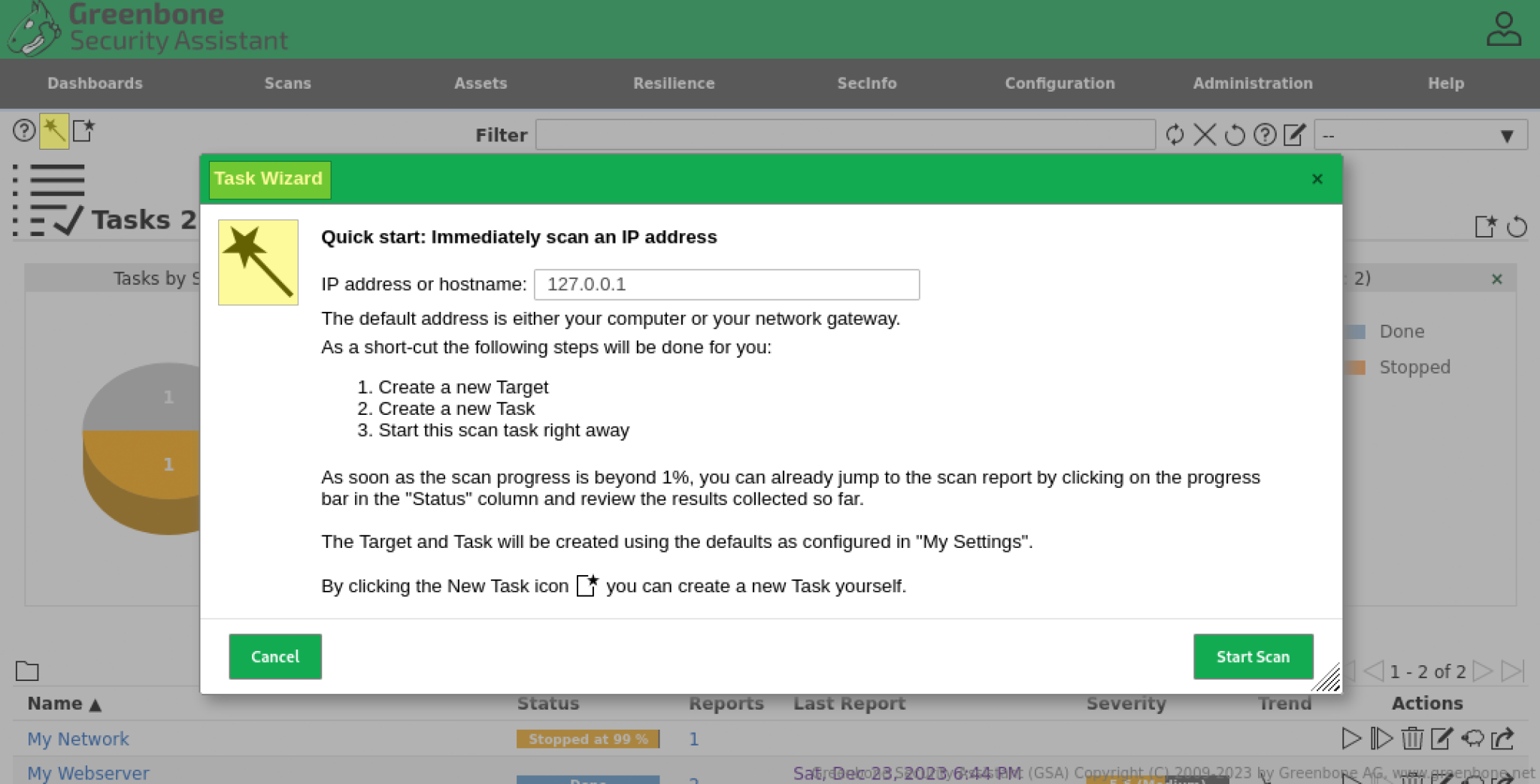Export the My Network task
Image resolution: width=1540 pixels, height=784 pixels.
pyautogui.click(x=1502, y=739)
